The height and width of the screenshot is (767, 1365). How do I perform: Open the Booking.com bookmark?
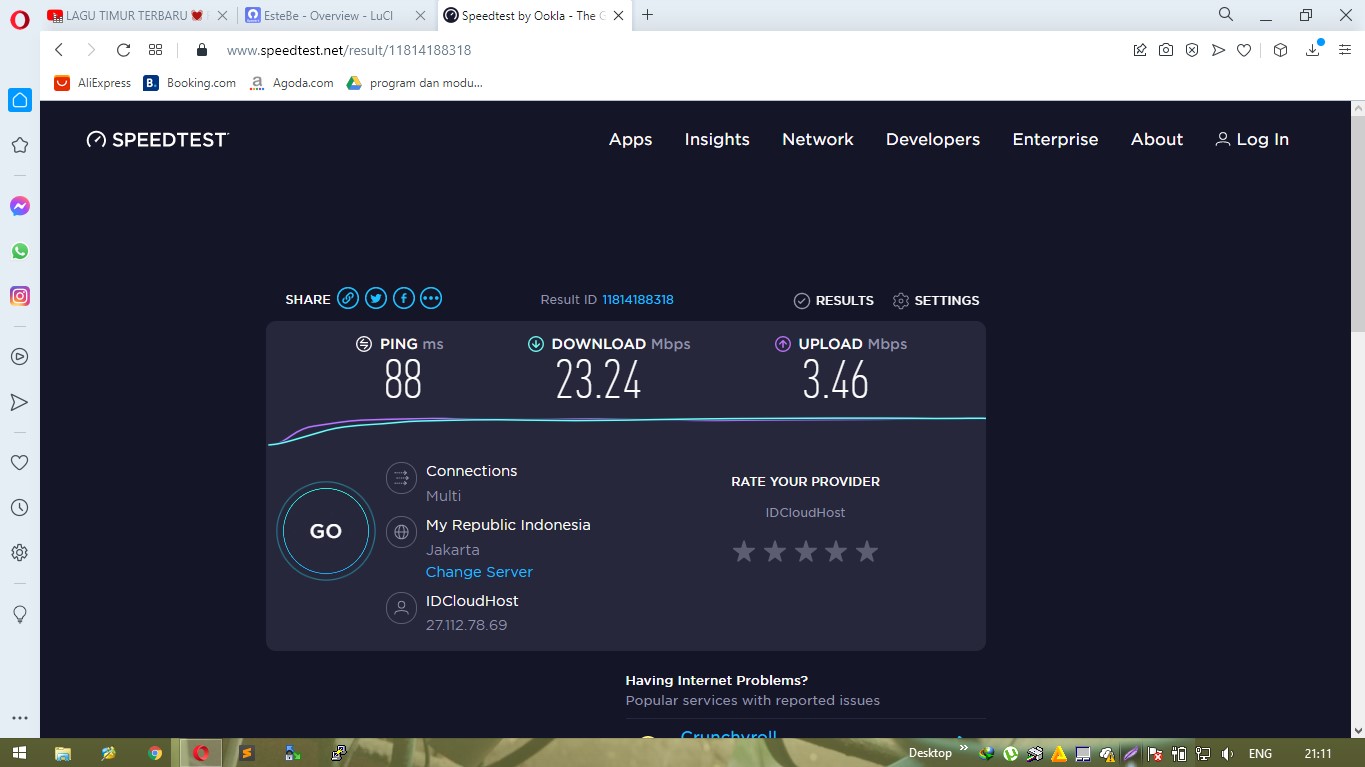click(190, 83)
